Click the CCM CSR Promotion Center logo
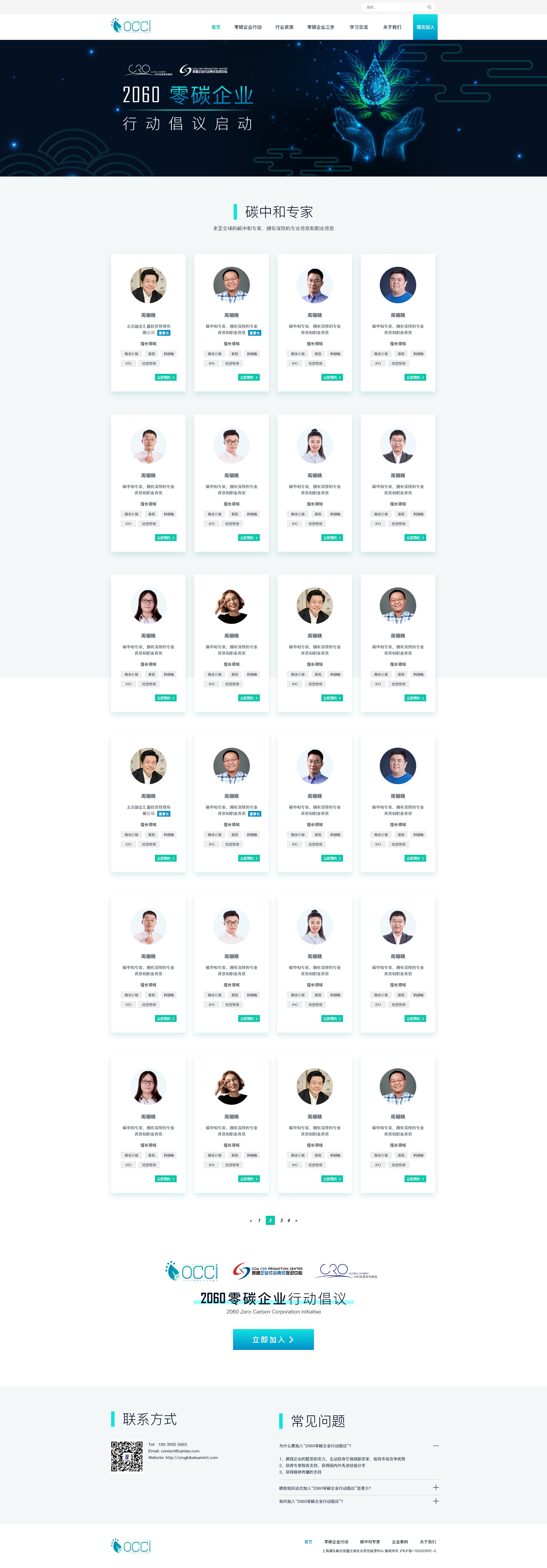The image size is (547, 1568). [x=268, y=1271]
